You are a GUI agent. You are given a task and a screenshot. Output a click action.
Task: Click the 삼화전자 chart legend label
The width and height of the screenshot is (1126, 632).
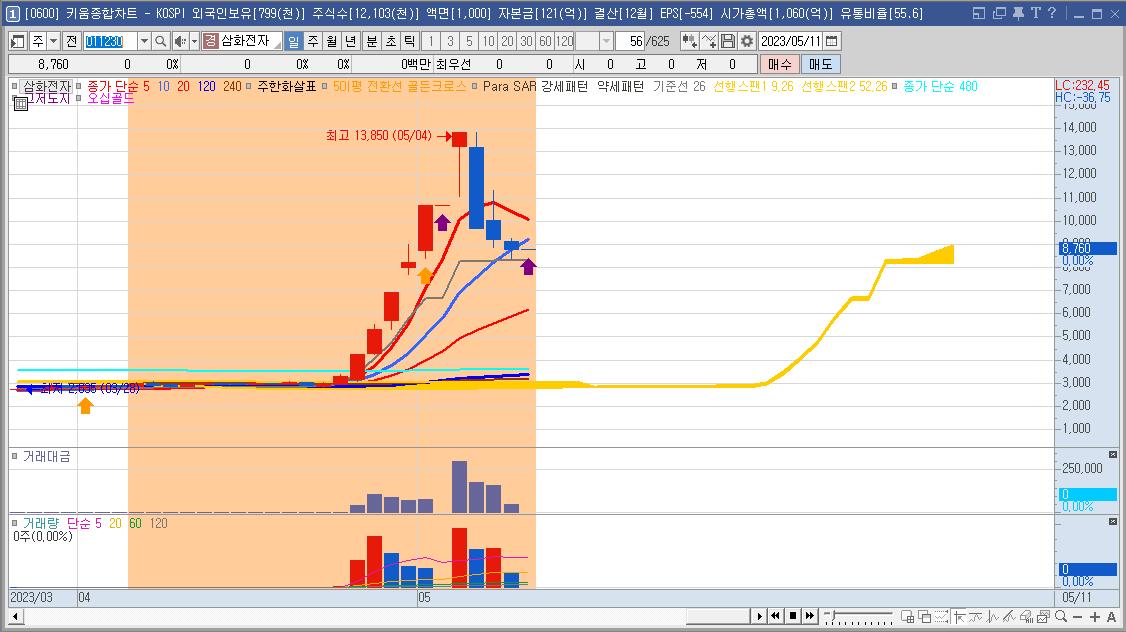pyautogui.click(x=47, y=86)
